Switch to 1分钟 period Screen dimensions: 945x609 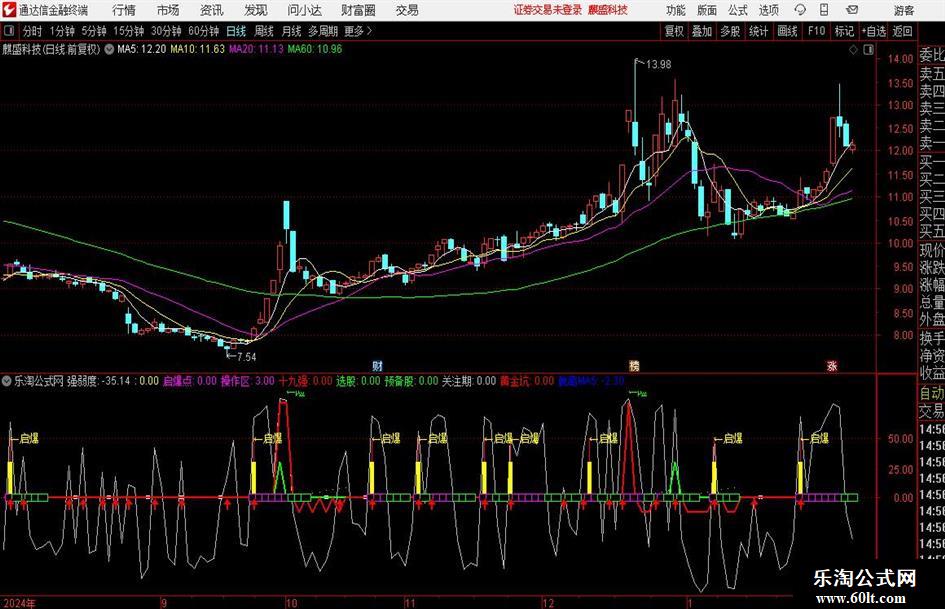pos(62,31)
